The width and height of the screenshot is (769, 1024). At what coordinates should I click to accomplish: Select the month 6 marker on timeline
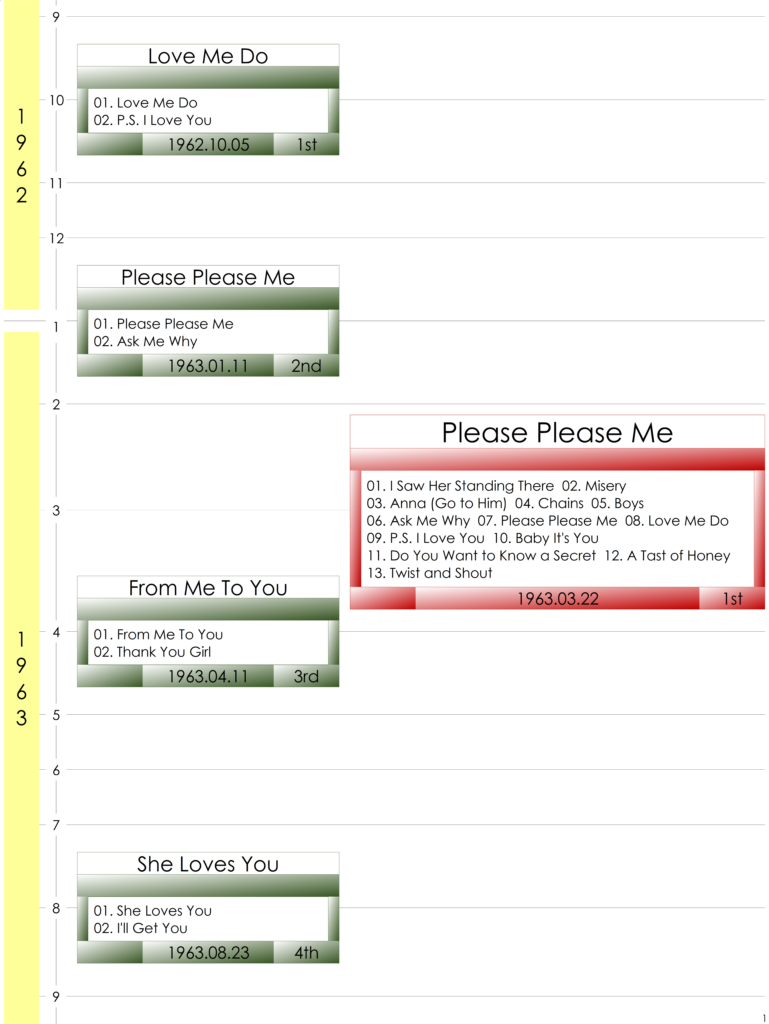[55, 770]
